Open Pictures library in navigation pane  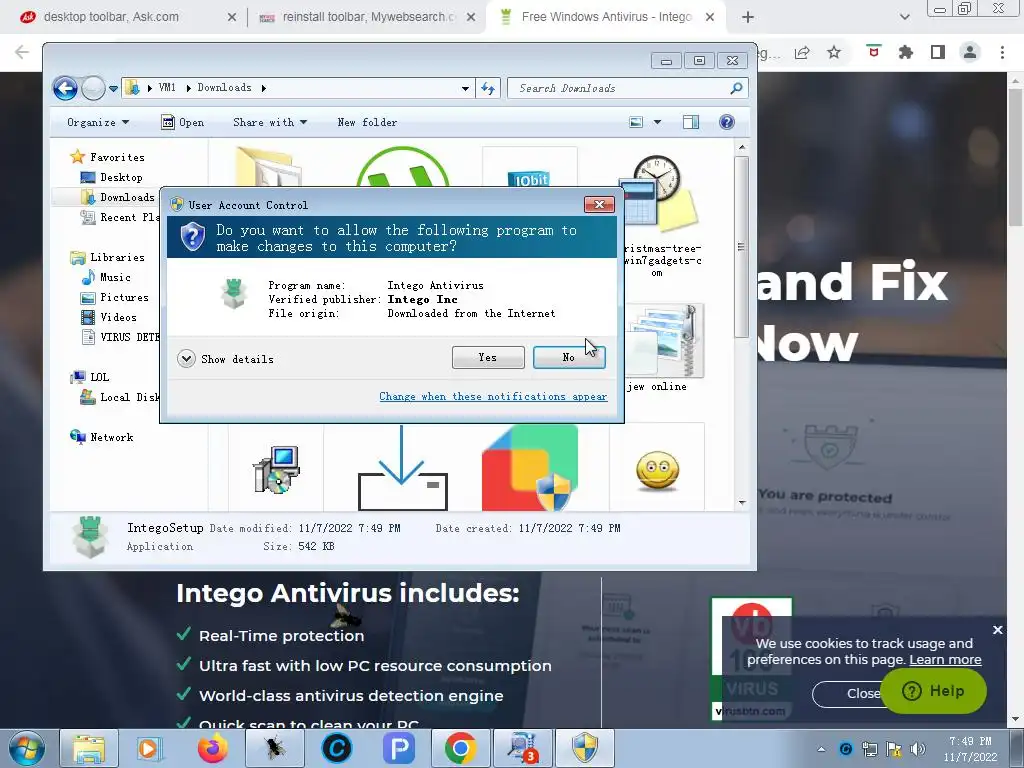[114, 297]
